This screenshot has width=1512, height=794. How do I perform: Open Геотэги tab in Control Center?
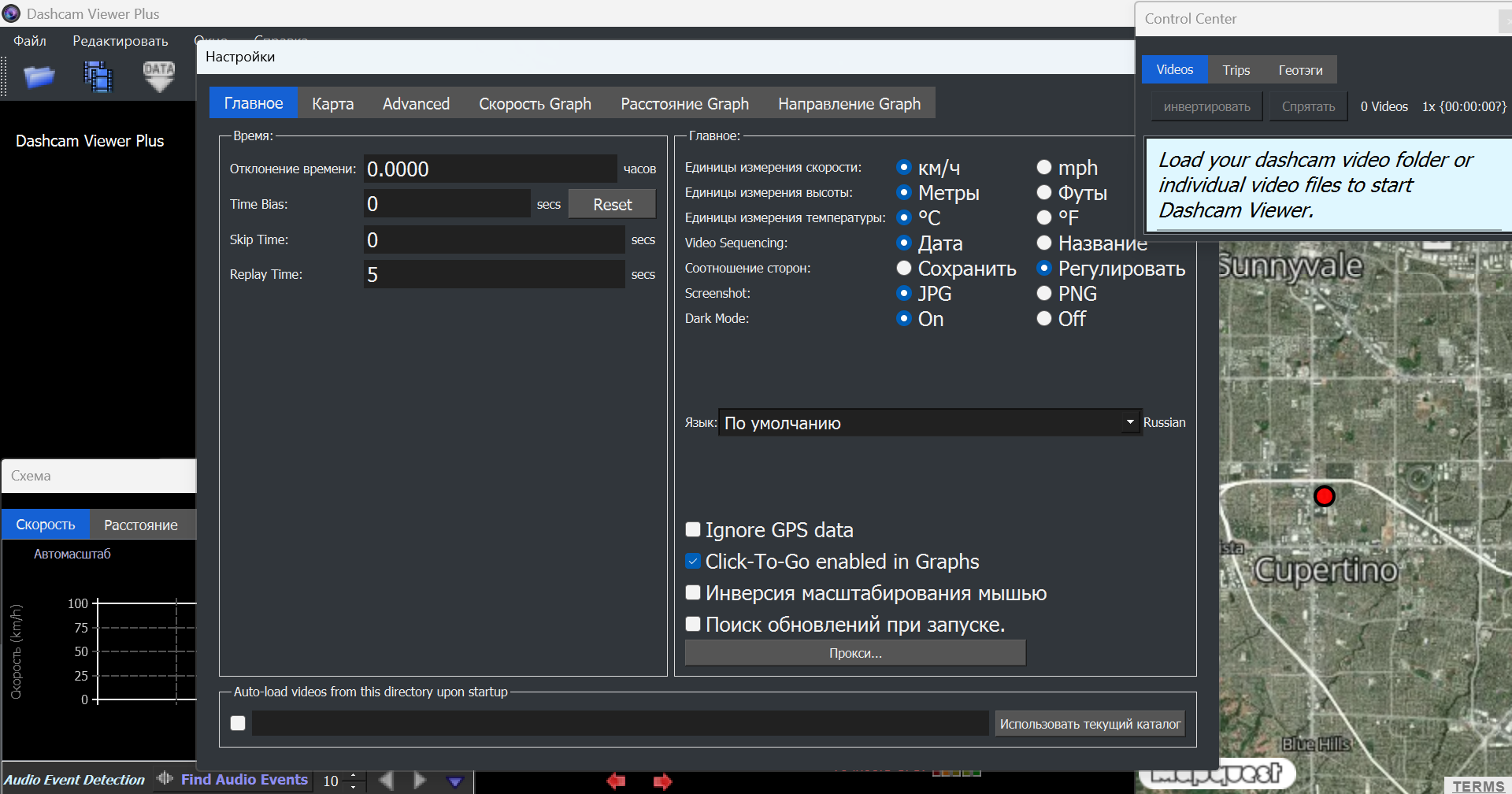tap(1300, 70)
